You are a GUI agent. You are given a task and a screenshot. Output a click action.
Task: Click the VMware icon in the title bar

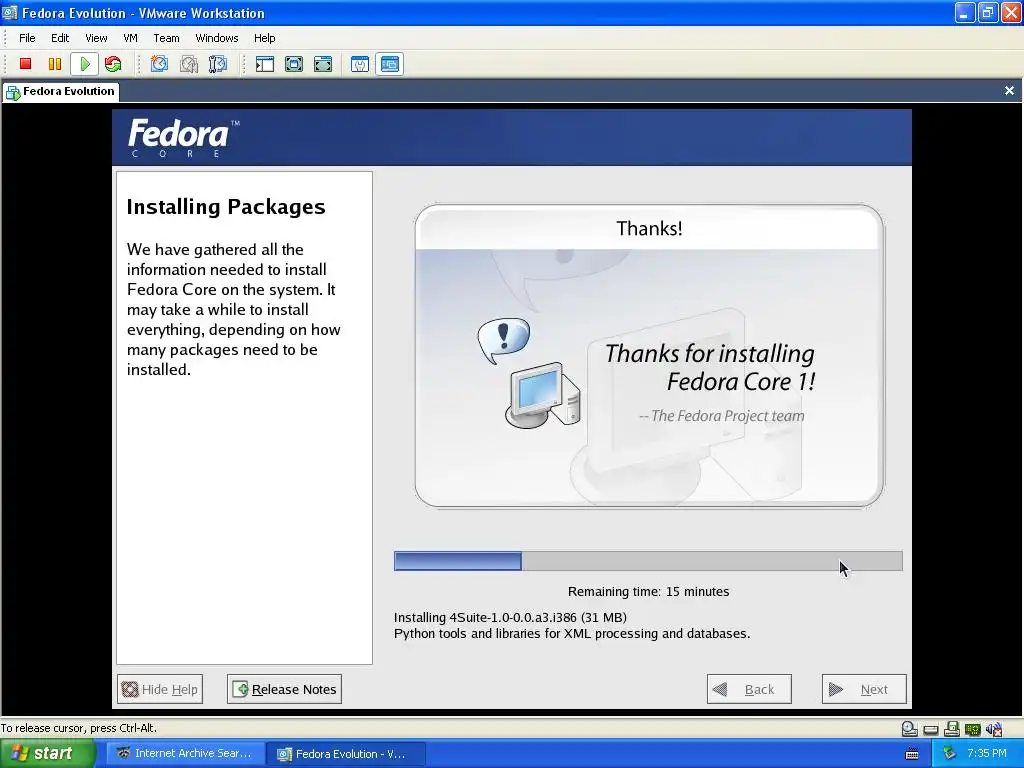(9, 12)
